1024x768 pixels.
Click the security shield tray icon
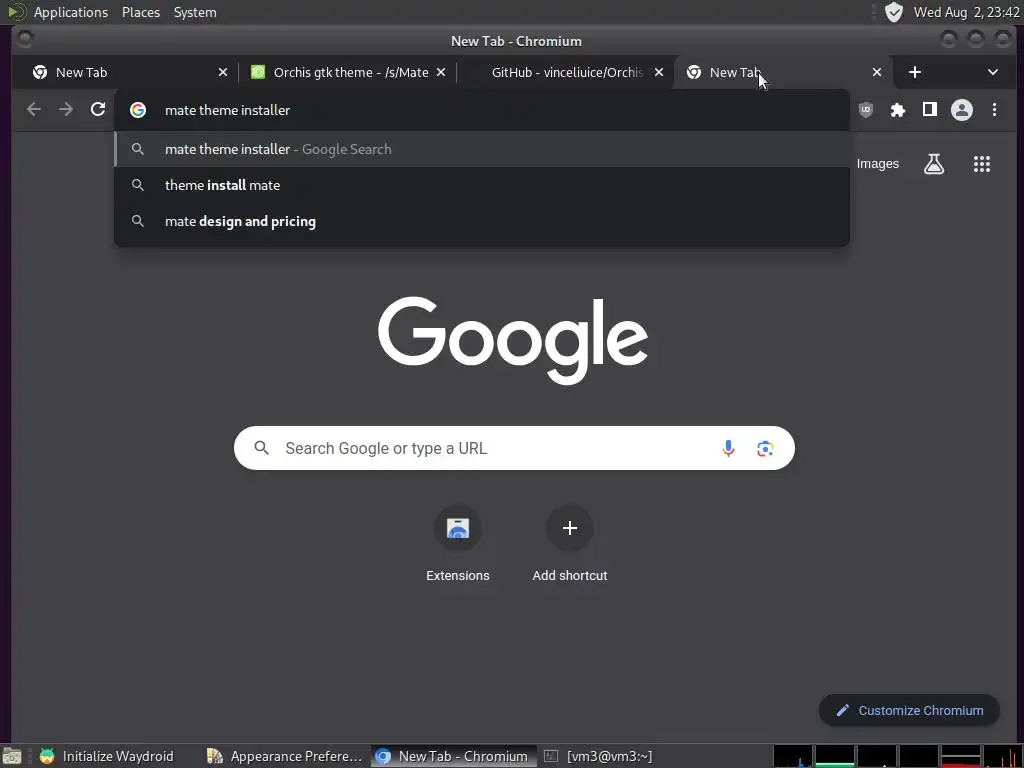pos(893,12)
